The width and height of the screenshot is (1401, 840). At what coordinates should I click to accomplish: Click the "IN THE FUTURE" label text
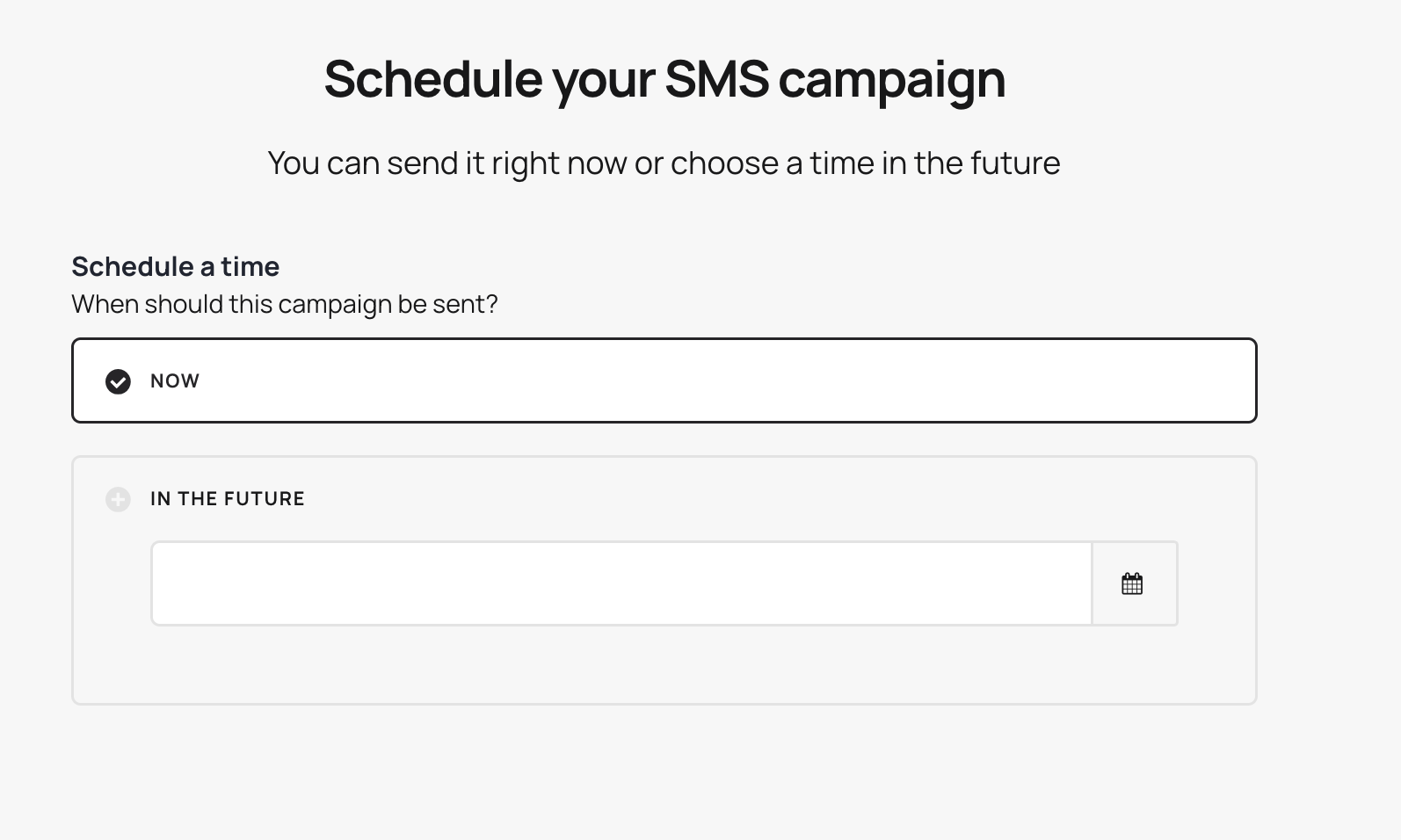(x=227, y=499)
